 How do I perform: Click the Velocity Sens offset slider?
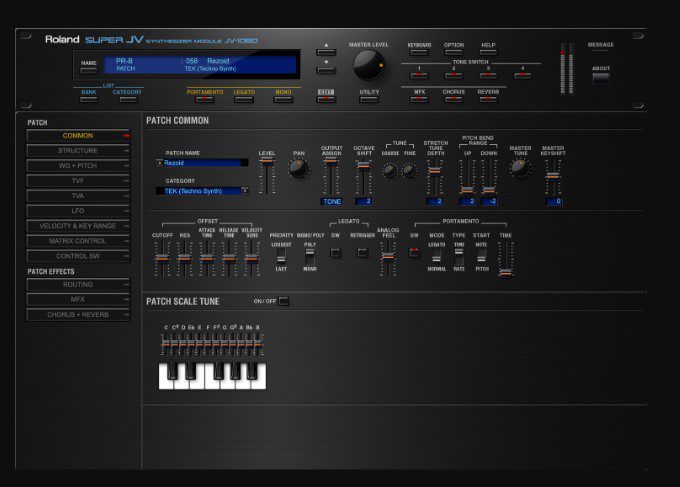point(252,259)
